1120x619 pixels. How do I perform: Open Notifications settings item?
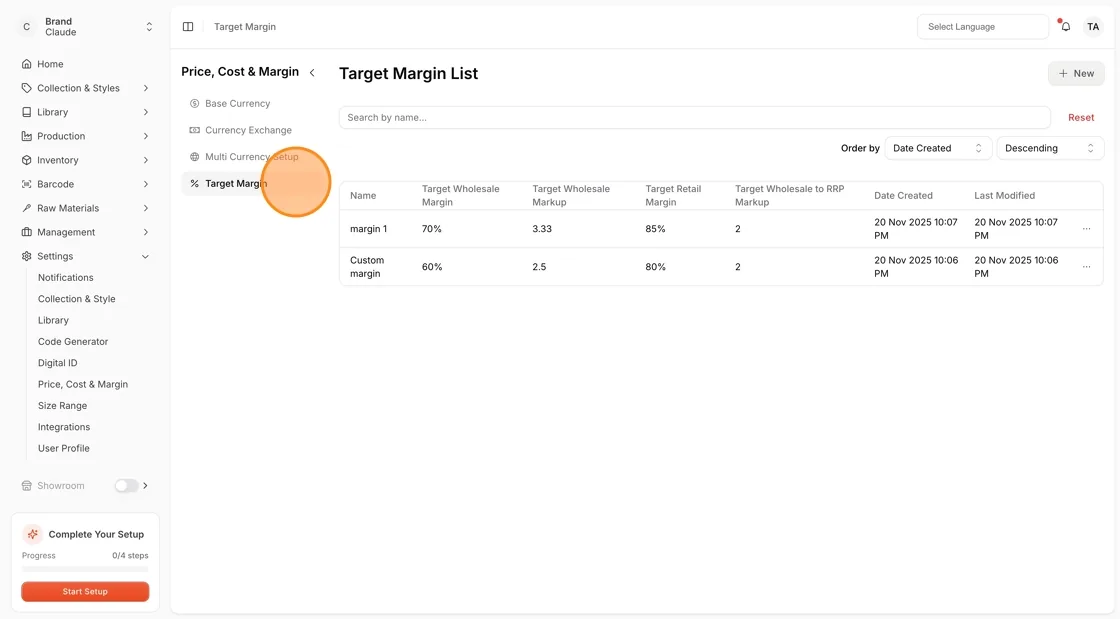point(66,278)
